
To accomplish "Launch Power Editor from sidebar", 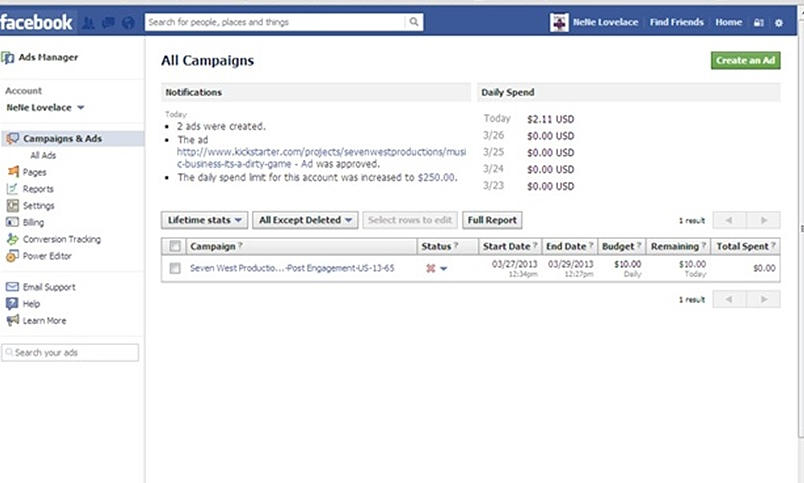I will coord(47,256).
